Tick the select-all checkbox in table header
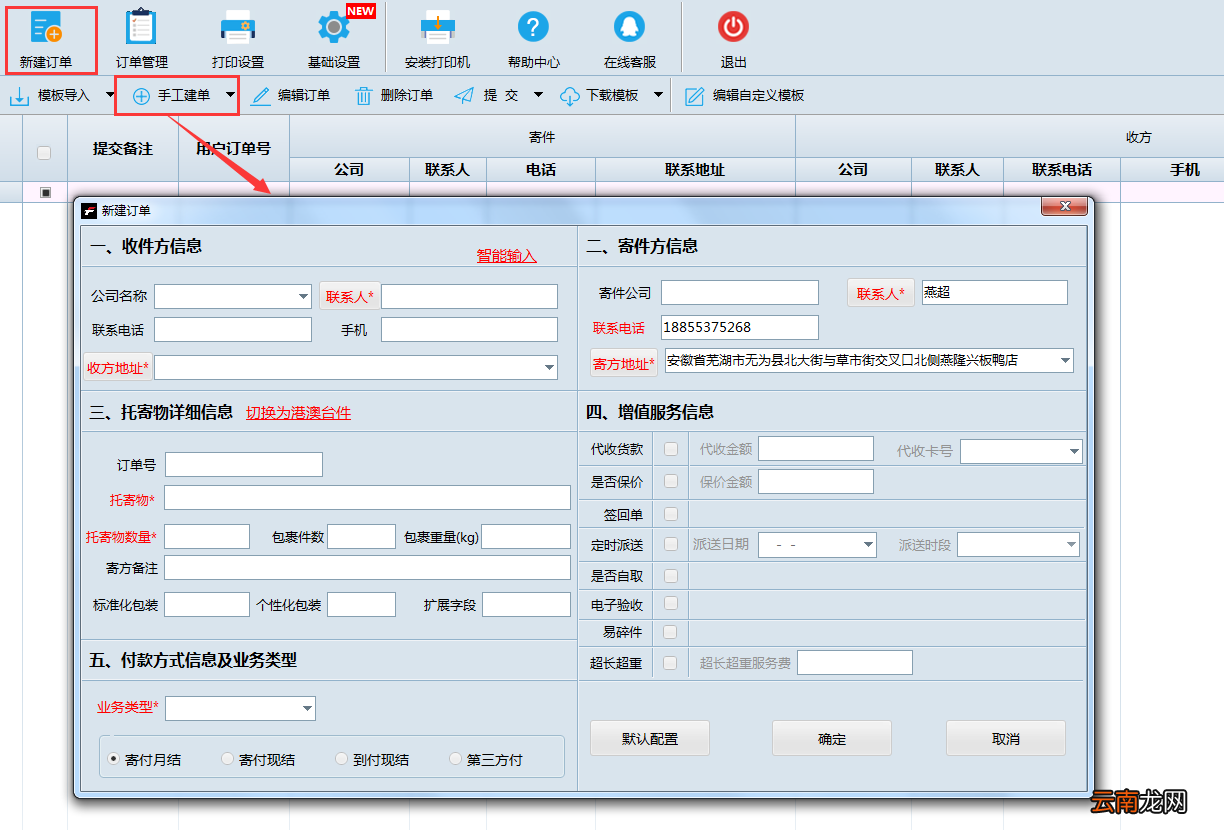 click(x=44, y=153)
